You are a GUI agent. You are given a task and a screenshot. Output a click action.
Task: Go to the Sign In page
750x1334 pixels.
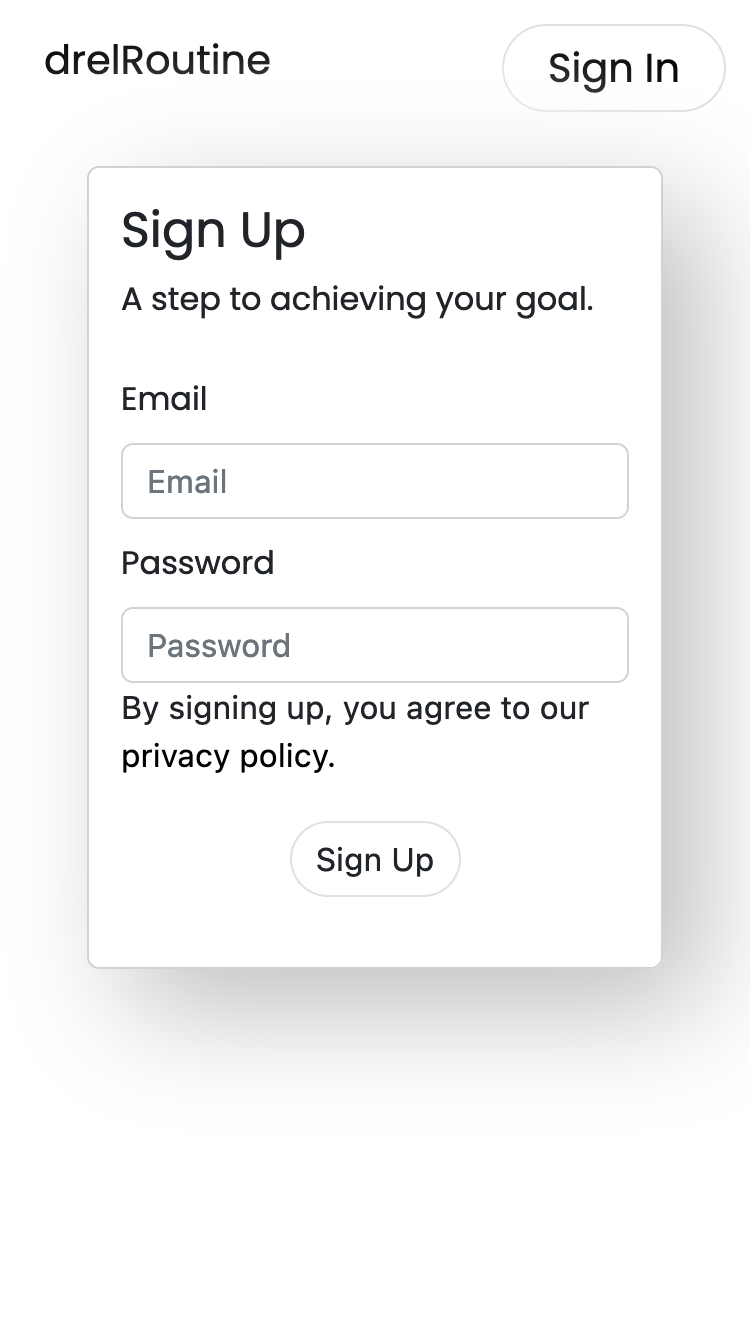[613, 68]
